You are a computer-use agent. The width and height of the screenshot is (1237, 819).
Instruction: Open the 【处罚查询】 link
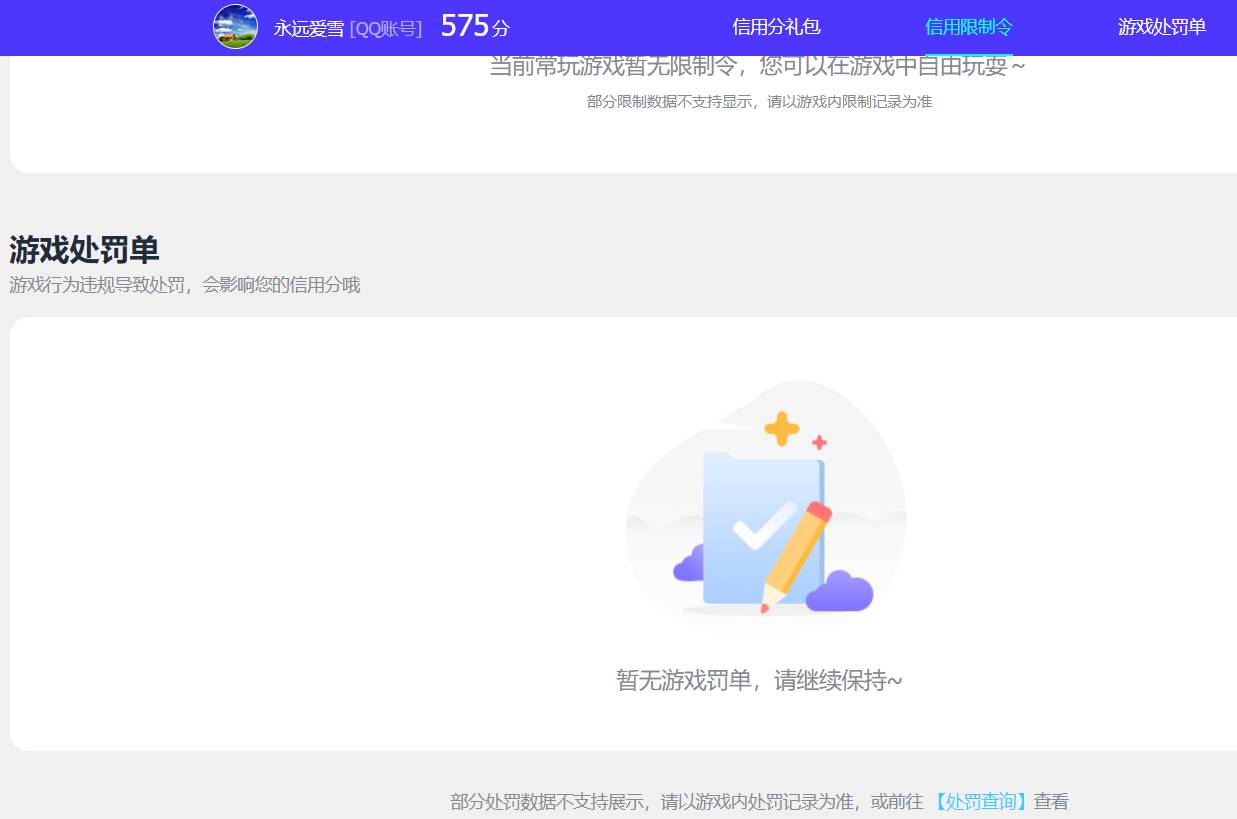(x=977, y=800)
